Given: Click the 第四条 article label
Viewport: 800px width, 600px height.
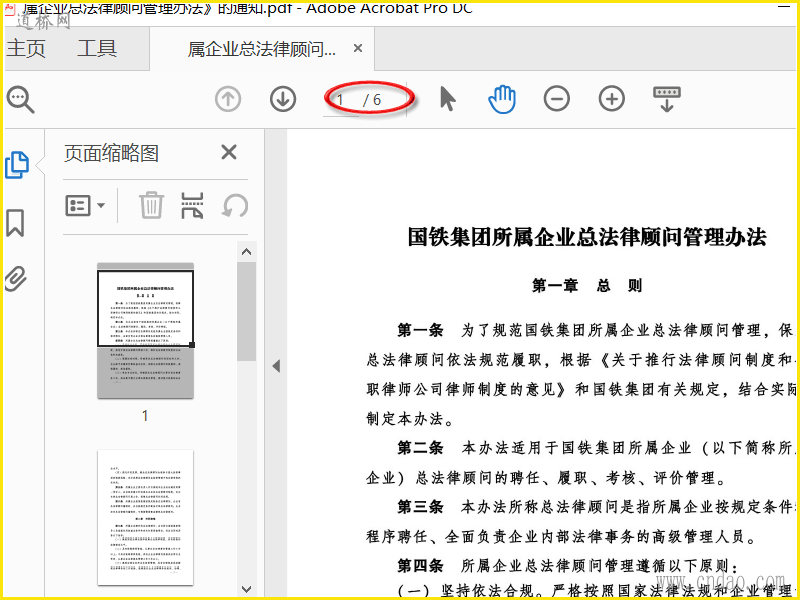Looking at the screenshot, I should tap(420, 565).
